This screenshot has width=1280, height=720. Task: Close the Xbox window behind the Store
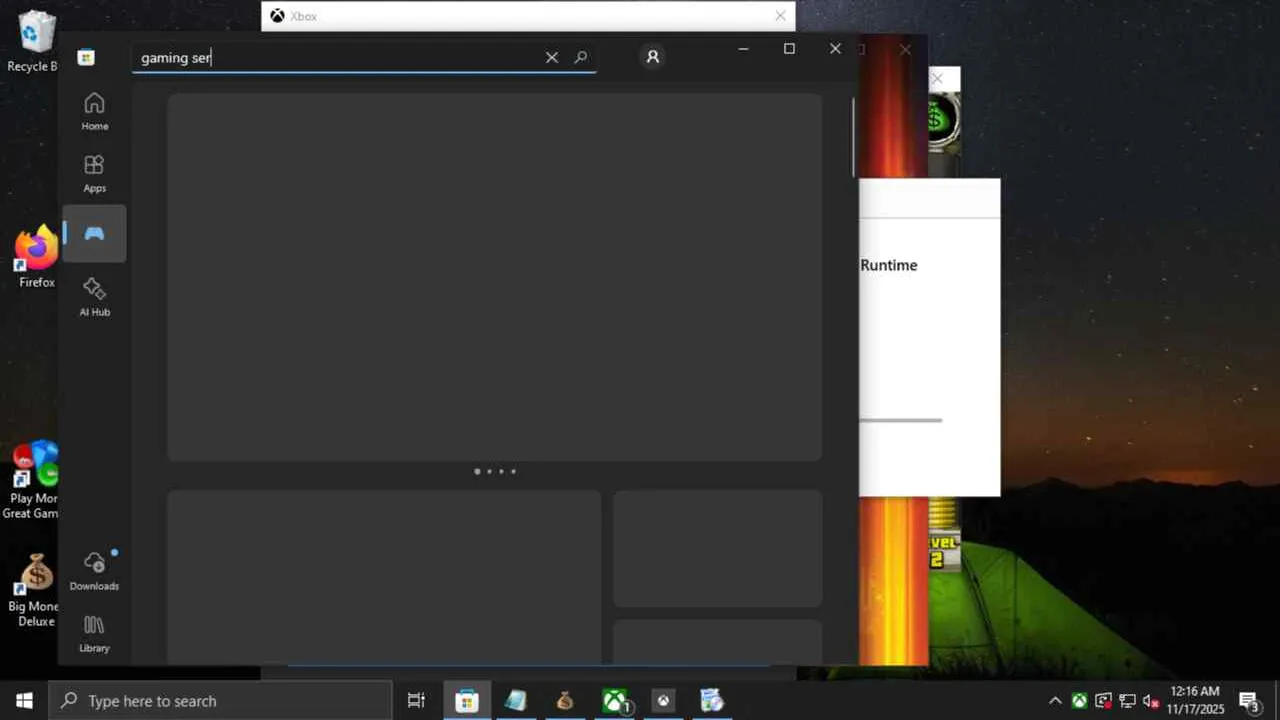(780, 16)
